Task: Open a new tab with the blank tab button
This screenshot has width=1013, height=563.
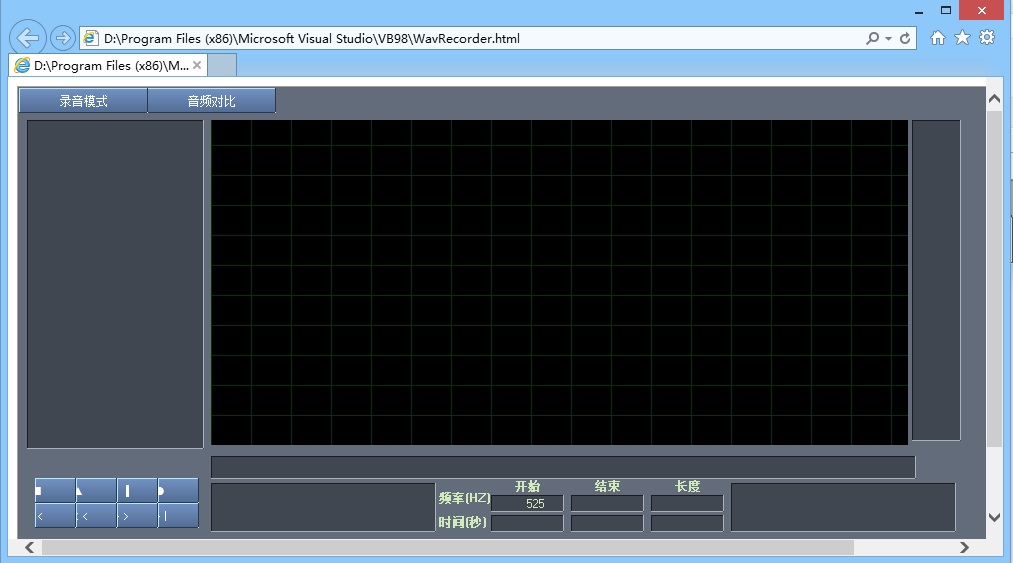Action: (x=222, y=65)
